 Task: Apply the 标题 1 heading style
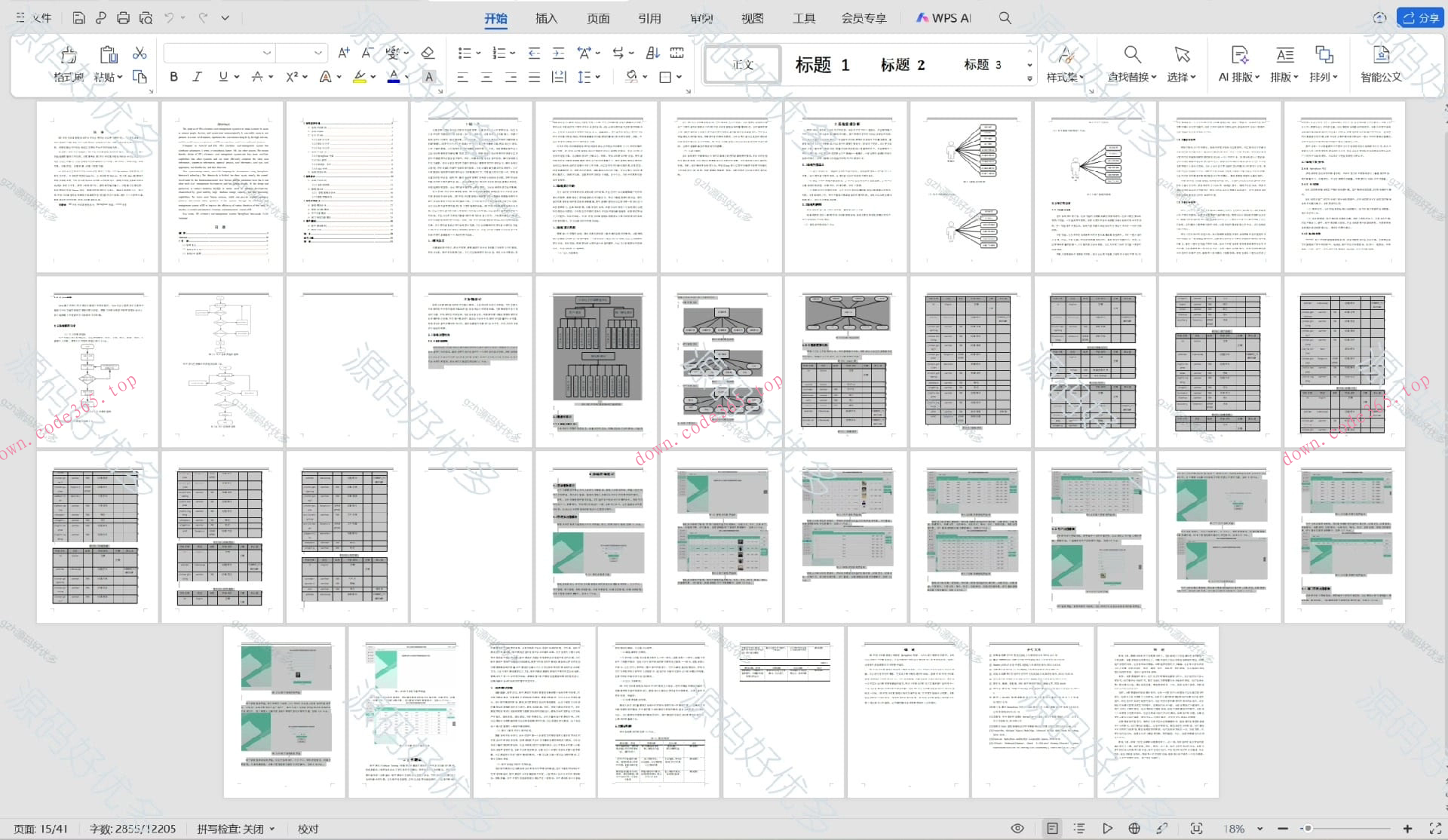pos(822,65)
